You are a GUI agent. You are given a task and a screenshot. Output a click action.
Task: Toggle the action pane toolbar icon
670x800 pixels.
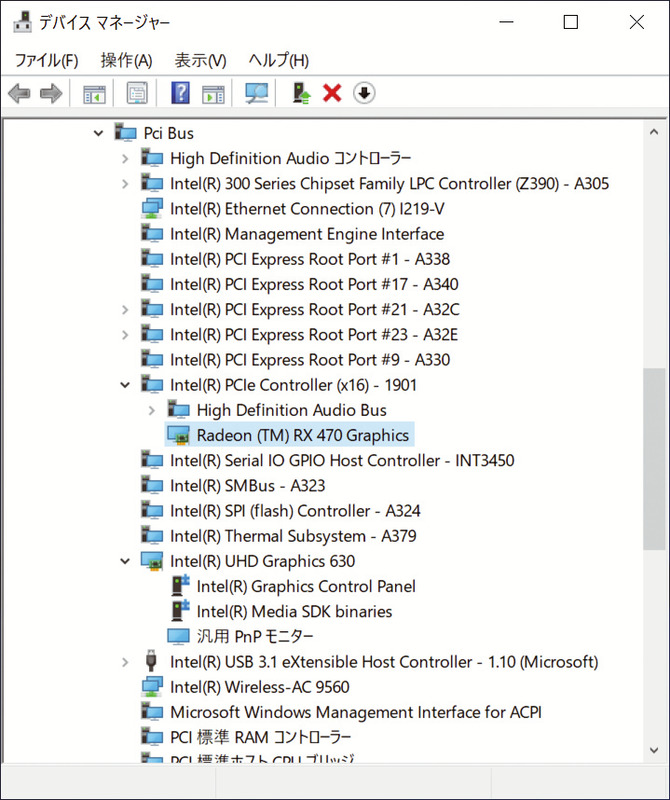point(213,94)
